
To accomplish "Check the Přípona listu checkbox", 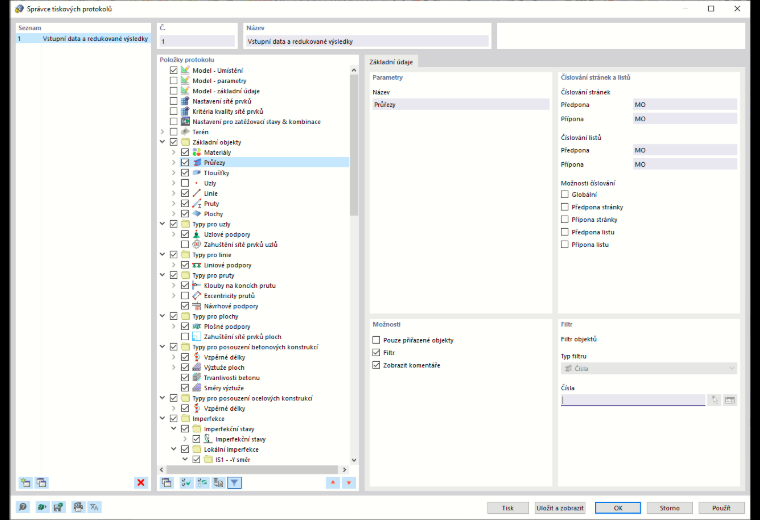I will (565, 245).
